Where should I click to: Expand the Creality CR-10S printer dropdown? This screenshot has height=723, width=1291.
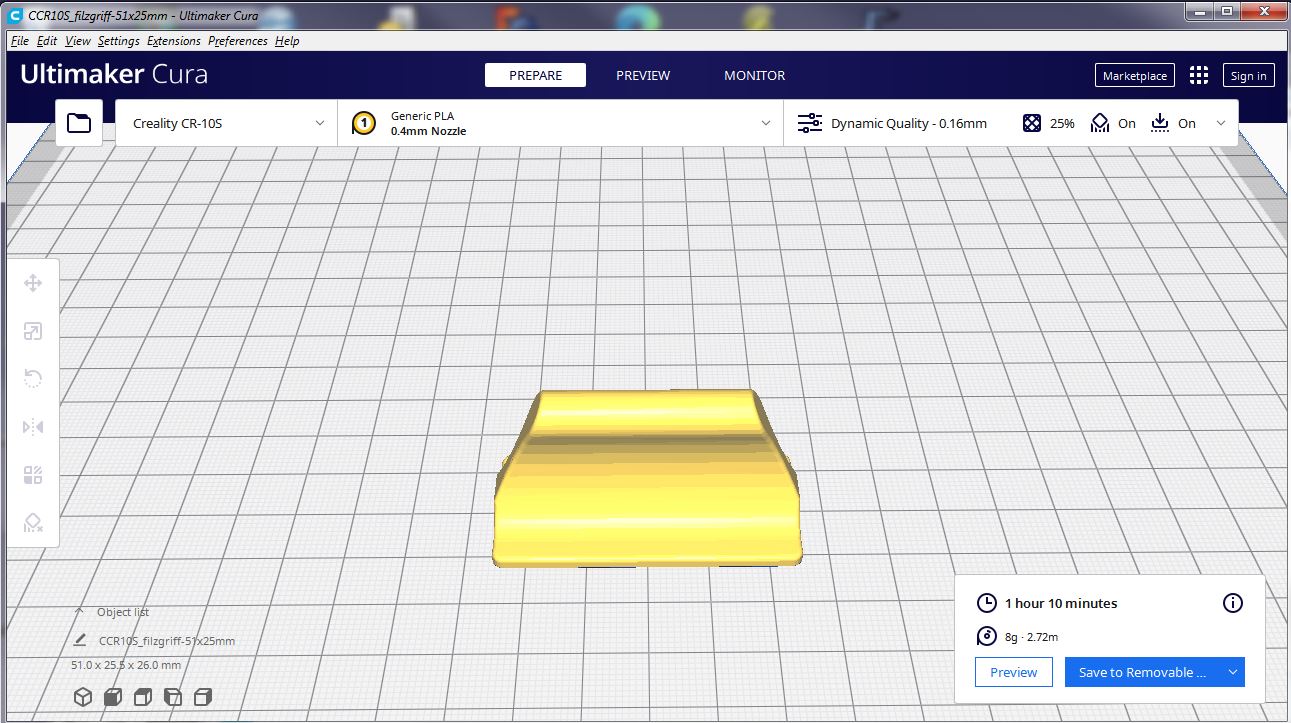coord(227,123)
